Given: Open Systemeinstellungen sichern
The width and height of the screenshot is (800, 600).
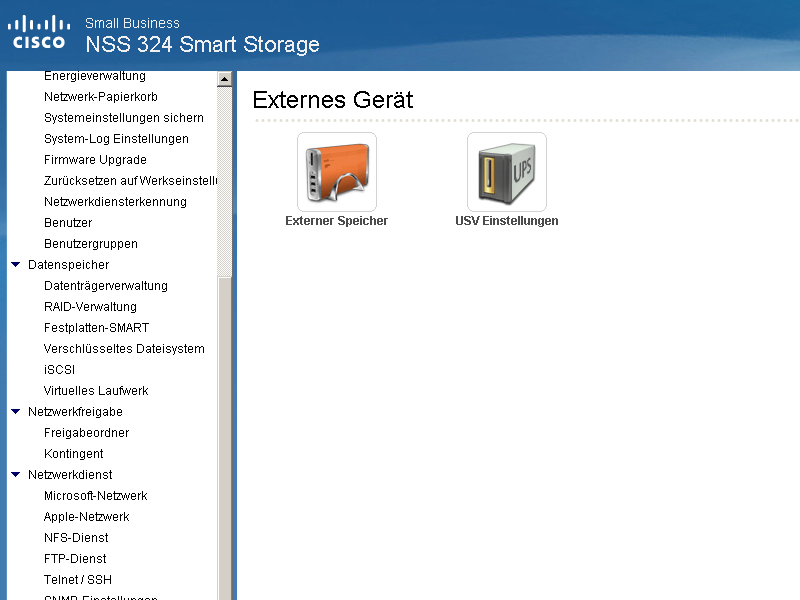Looking at the screenshot, I should (123, 118).
